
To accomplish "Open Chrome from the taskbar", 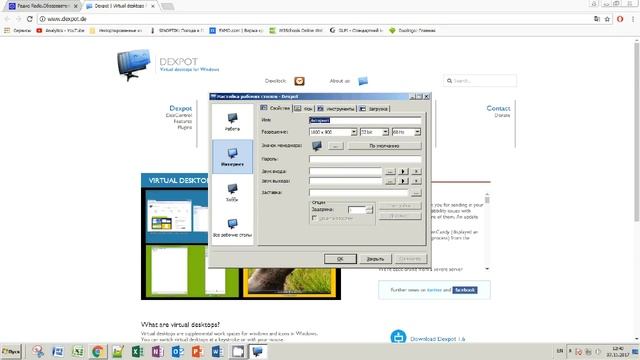I will [x=98, y=351].
